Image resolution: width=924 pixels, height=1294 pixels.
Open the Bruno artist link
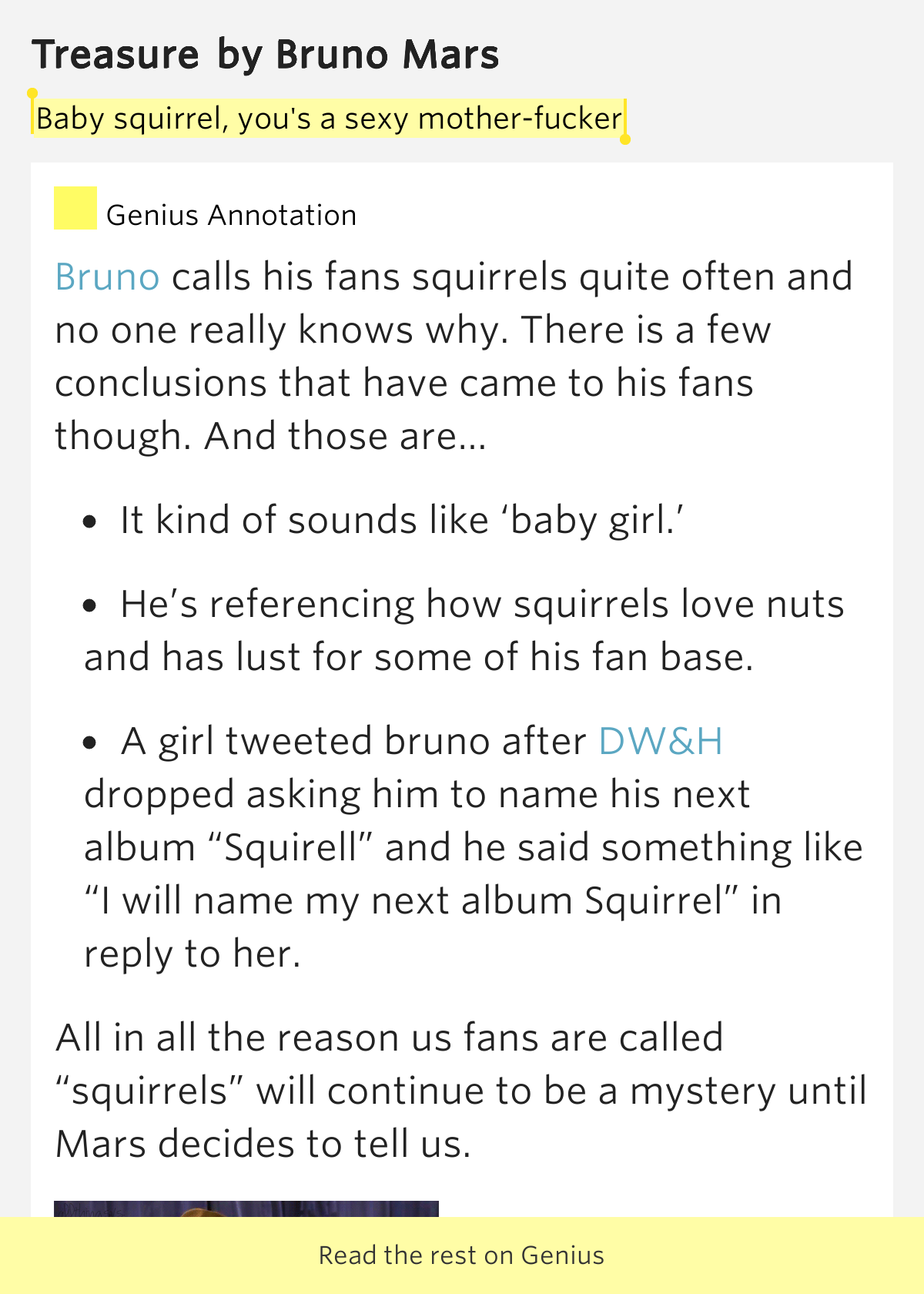(x=108, y=277)
